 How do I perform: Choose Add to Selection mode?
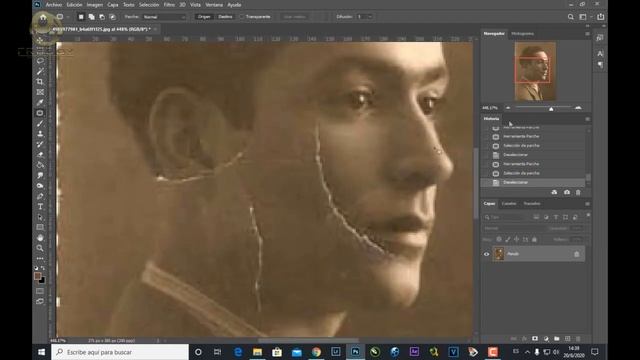coord(91,17)
